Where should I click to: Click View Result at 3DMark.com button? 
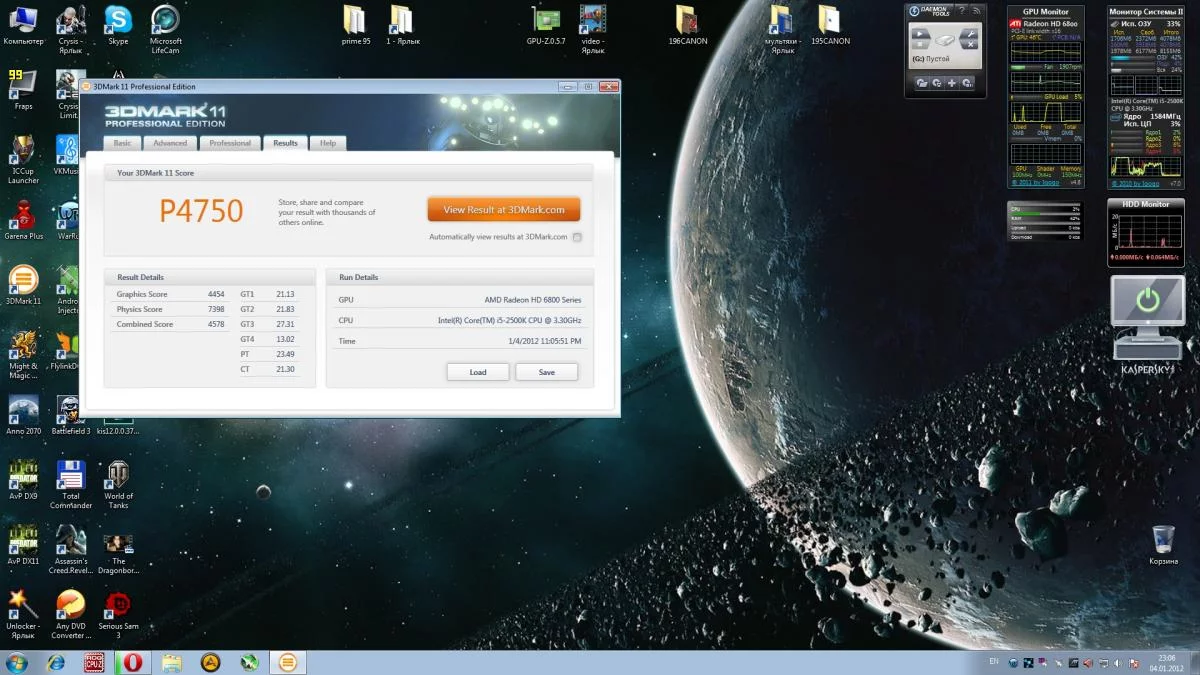click(x=503, y=210)
